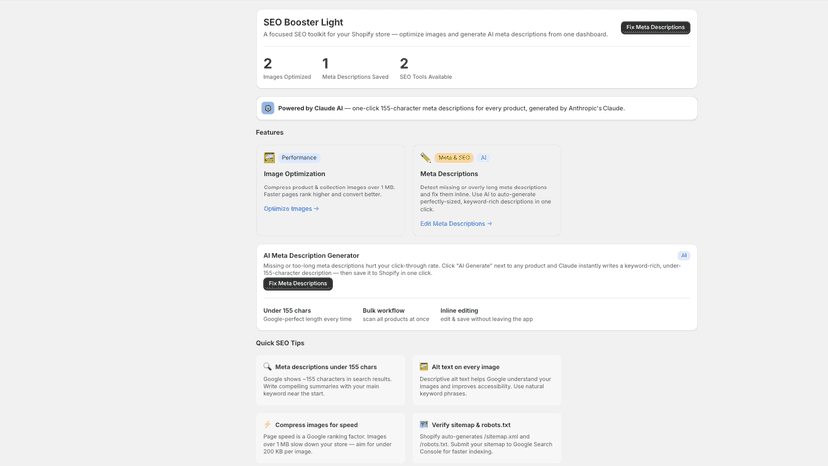Click Compress images for speed tip title
Image resolution: width=828 pixels, height=466 pixels.
316,425
